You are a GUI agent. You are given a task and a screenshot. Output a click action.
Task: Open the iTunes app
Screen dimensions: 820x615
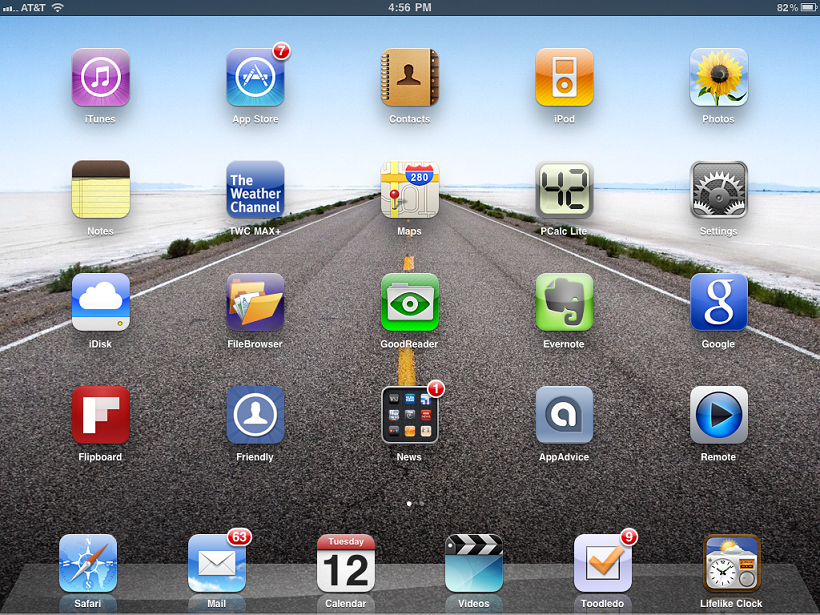[100, 77]
